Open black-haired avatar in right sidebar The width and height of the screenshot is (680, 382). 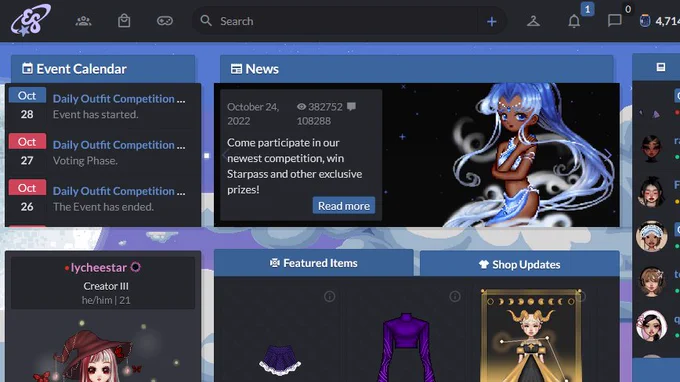point(651,191)
